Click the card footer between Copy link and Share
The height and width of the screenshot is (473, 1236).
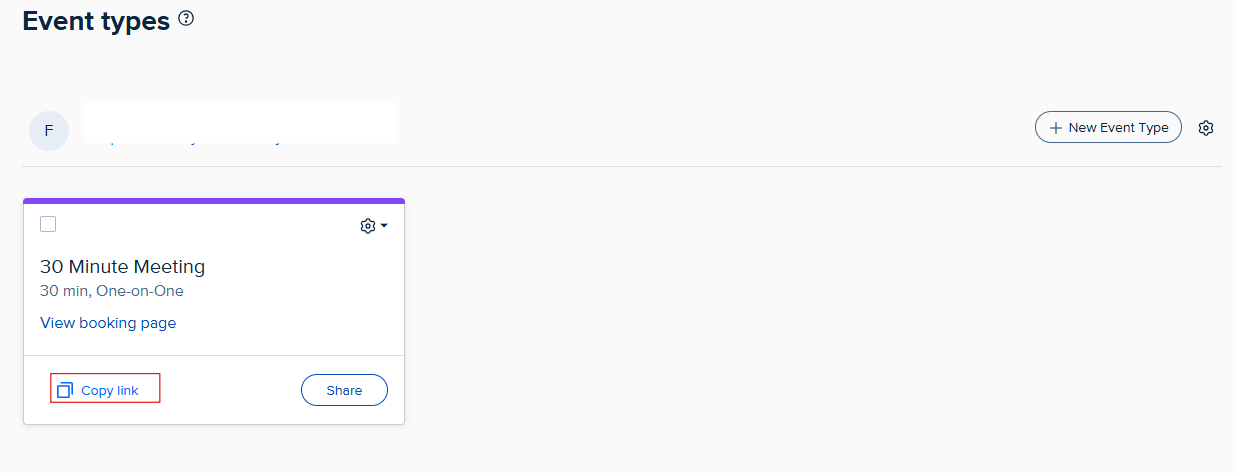pyautogui.click(x=230, y=390)
